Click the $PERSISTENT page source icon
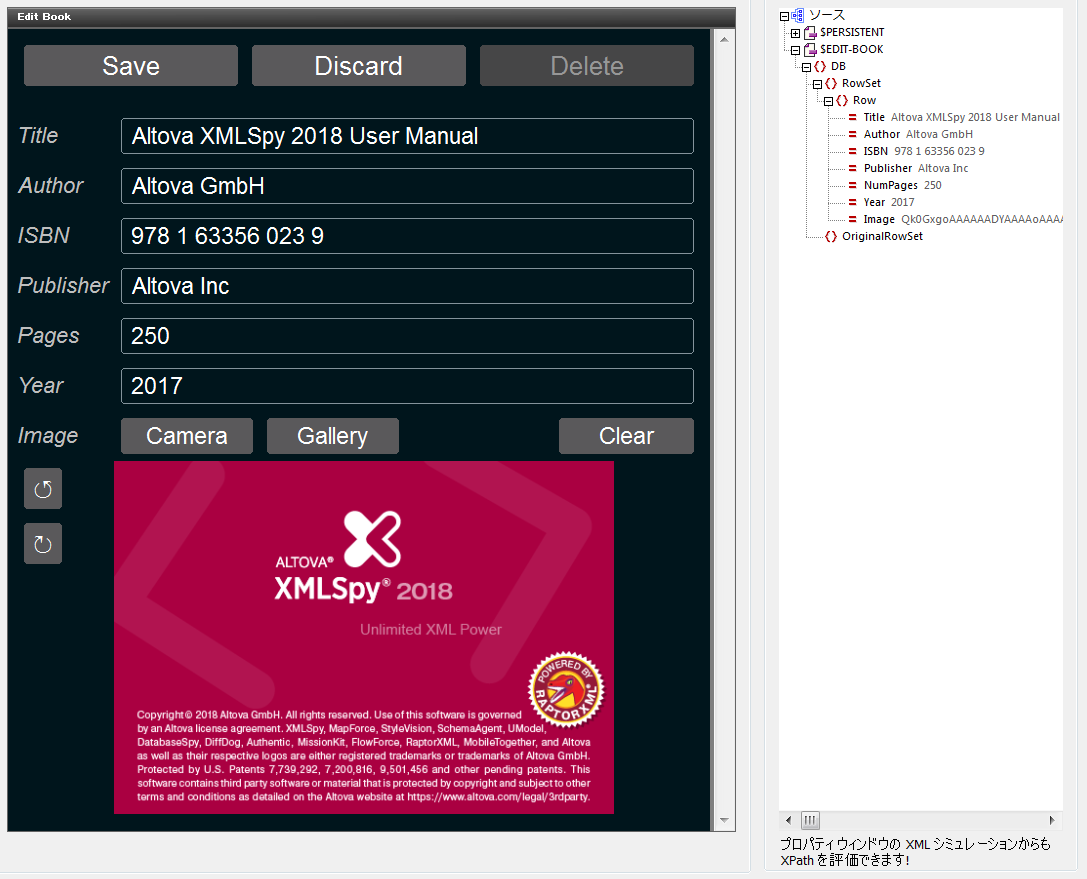The width and height of the screenshot is (1087, 879). point(810,33)
